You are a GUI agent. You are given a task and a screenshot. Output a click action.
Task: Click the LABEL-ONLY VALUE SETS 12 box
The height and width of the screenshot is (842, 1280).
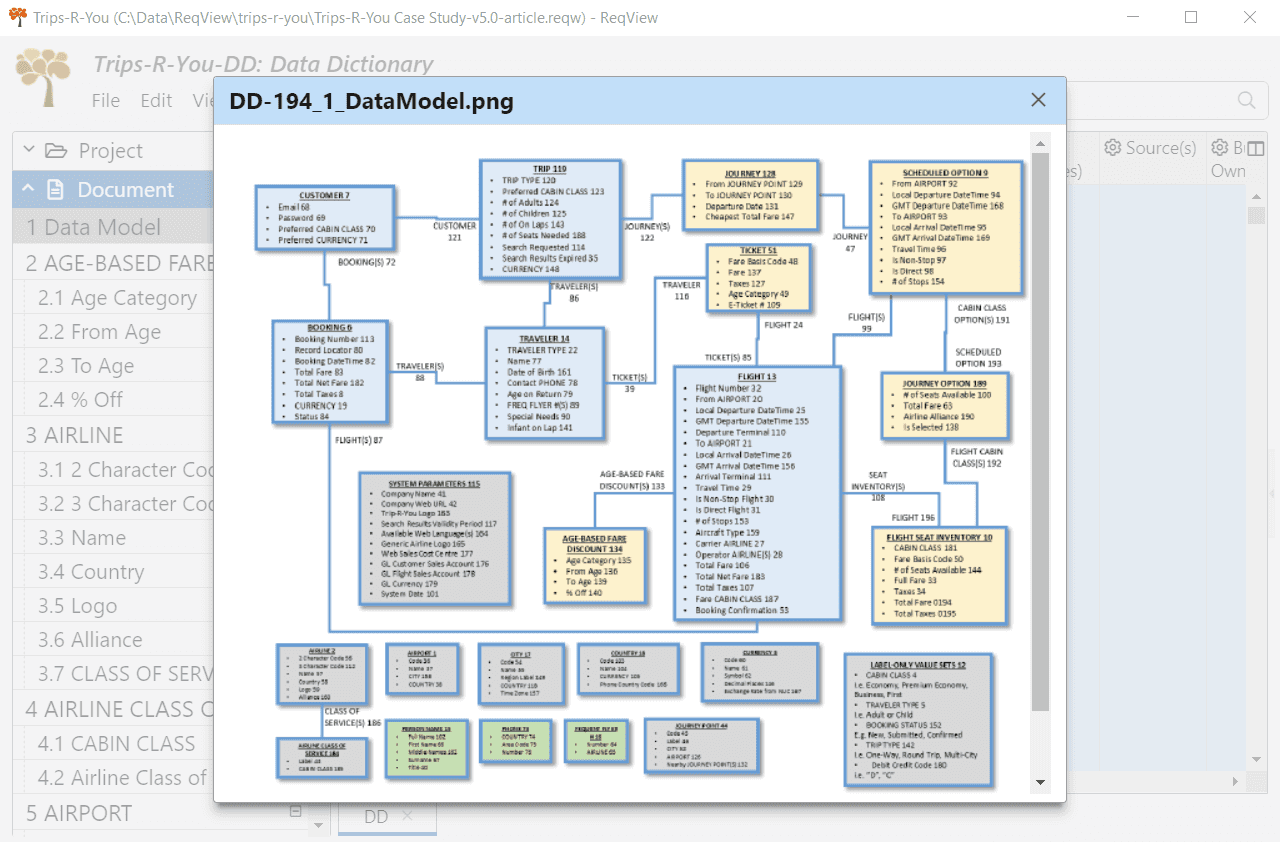point(918,721)
